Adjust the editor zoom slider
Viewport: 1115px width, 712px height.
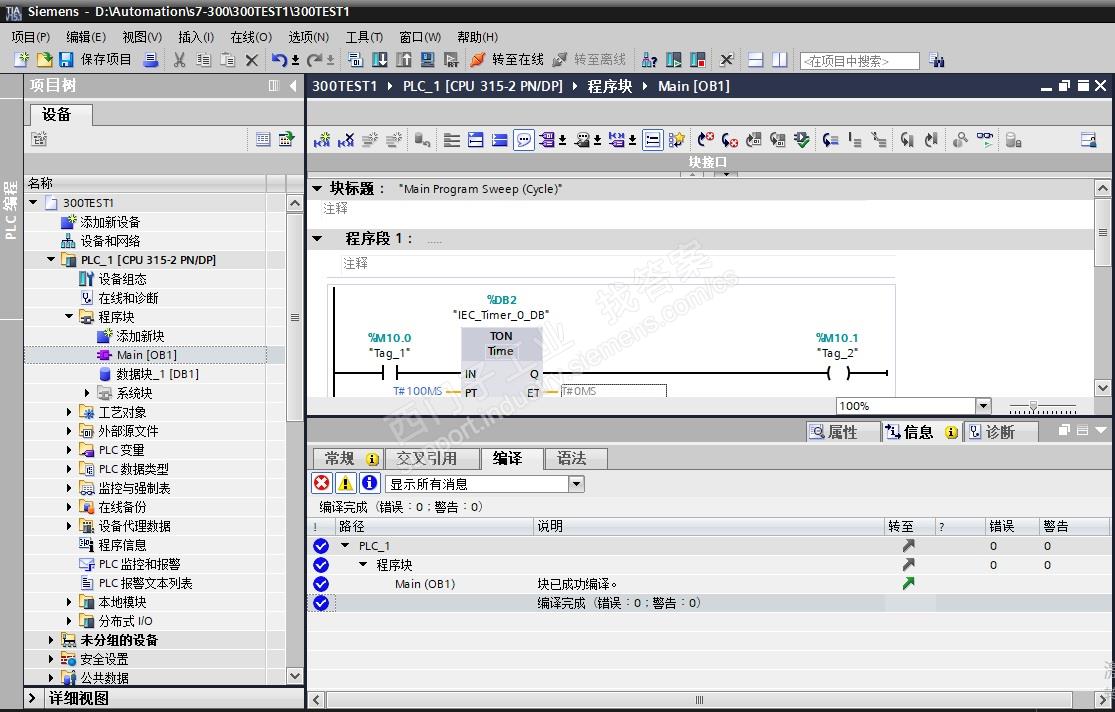1033,407
